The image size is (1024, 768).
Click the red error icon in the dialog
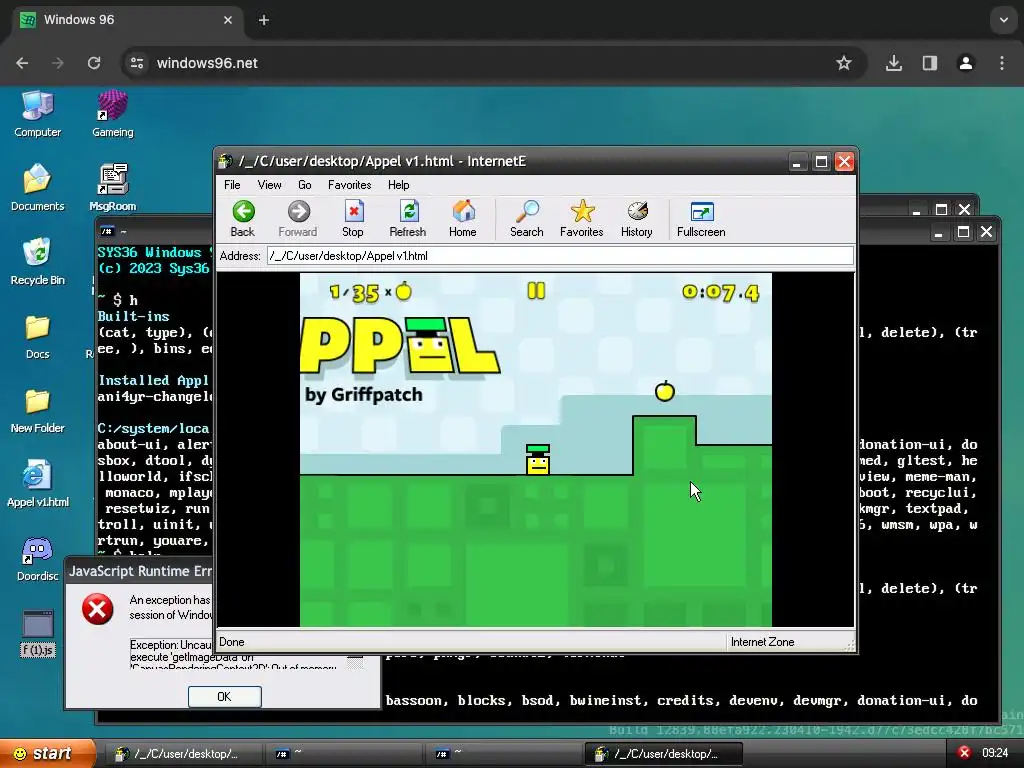(98, 609)
